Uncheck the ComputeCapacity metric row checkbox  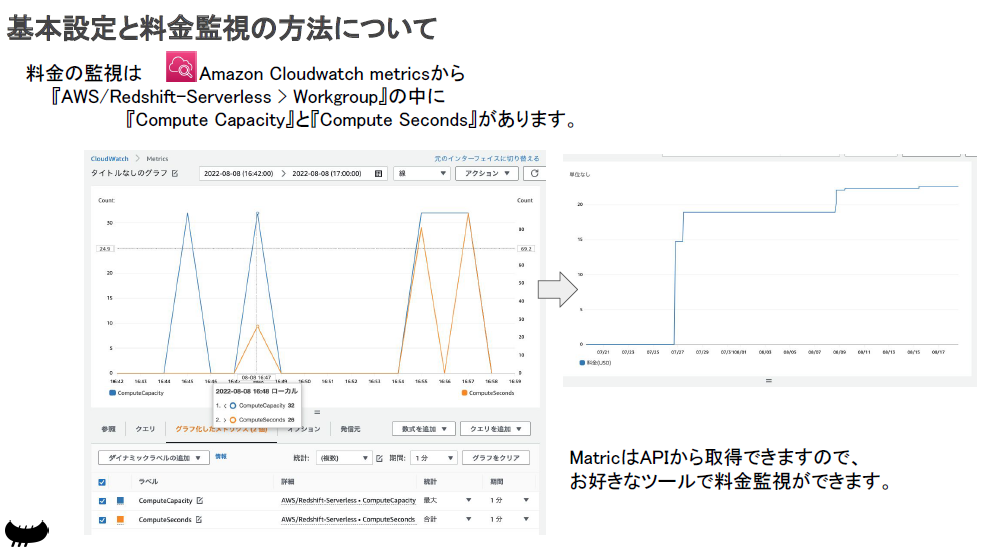click(x=102, y=501)
